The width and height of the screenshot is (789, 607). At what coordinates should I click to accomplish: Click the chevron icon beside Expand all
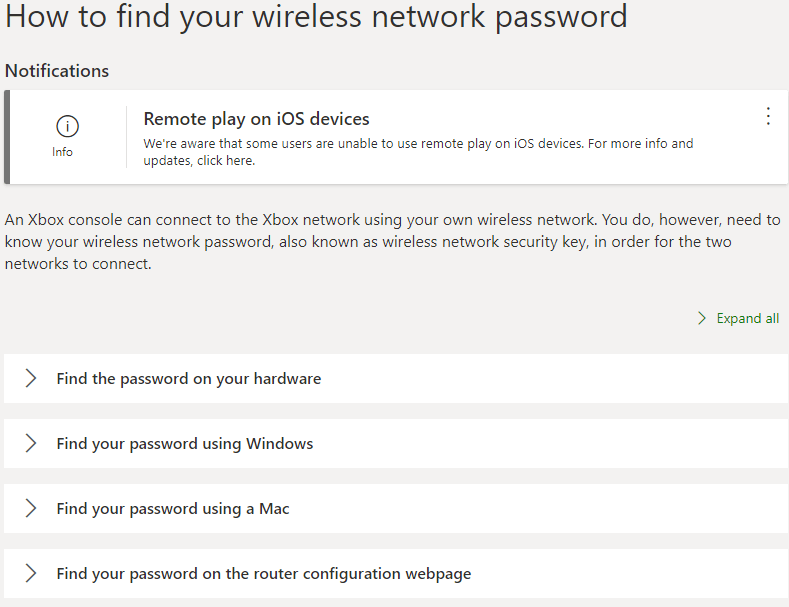(x=702, y=318)
